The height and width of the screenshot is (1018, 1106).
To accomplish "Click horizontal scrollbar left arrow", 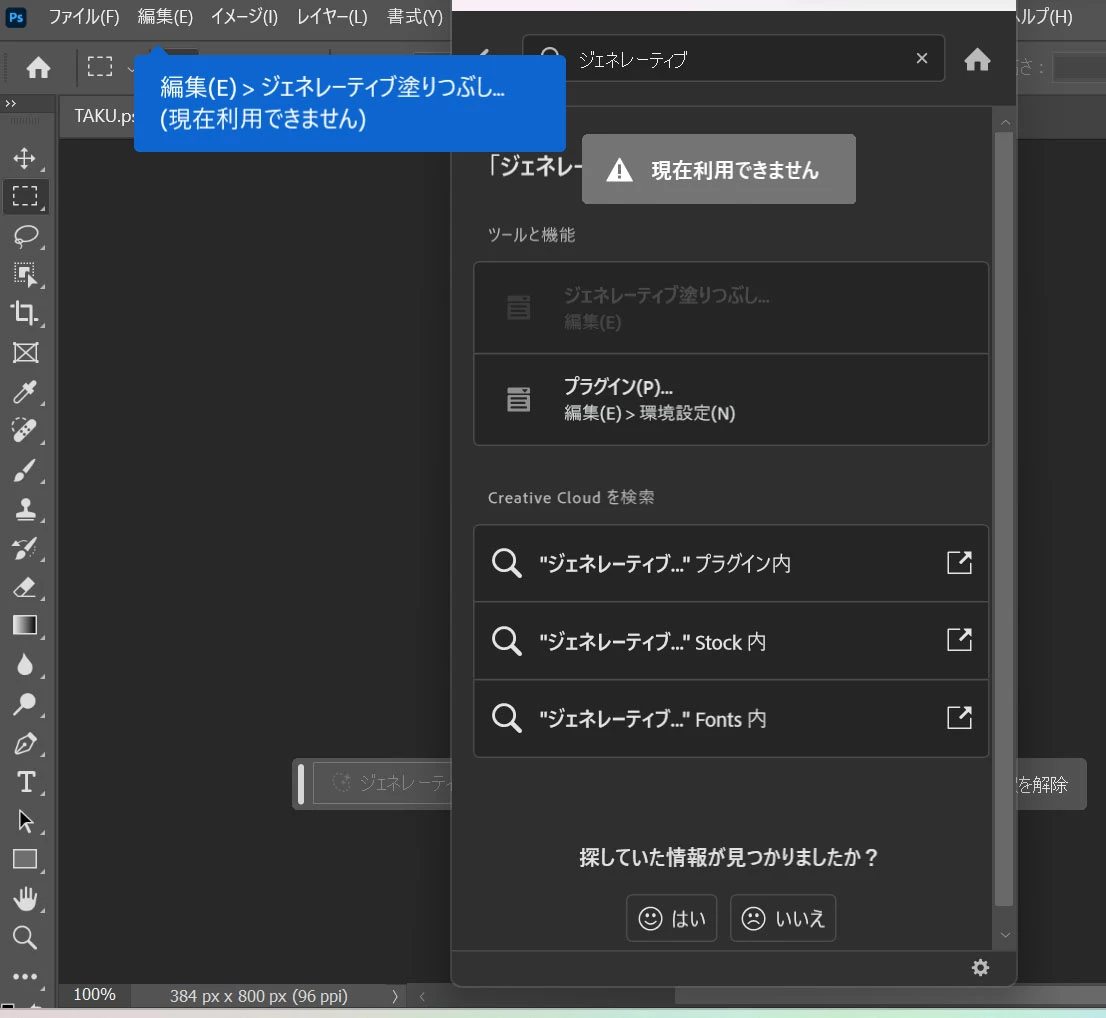I will tap(422, 996).
